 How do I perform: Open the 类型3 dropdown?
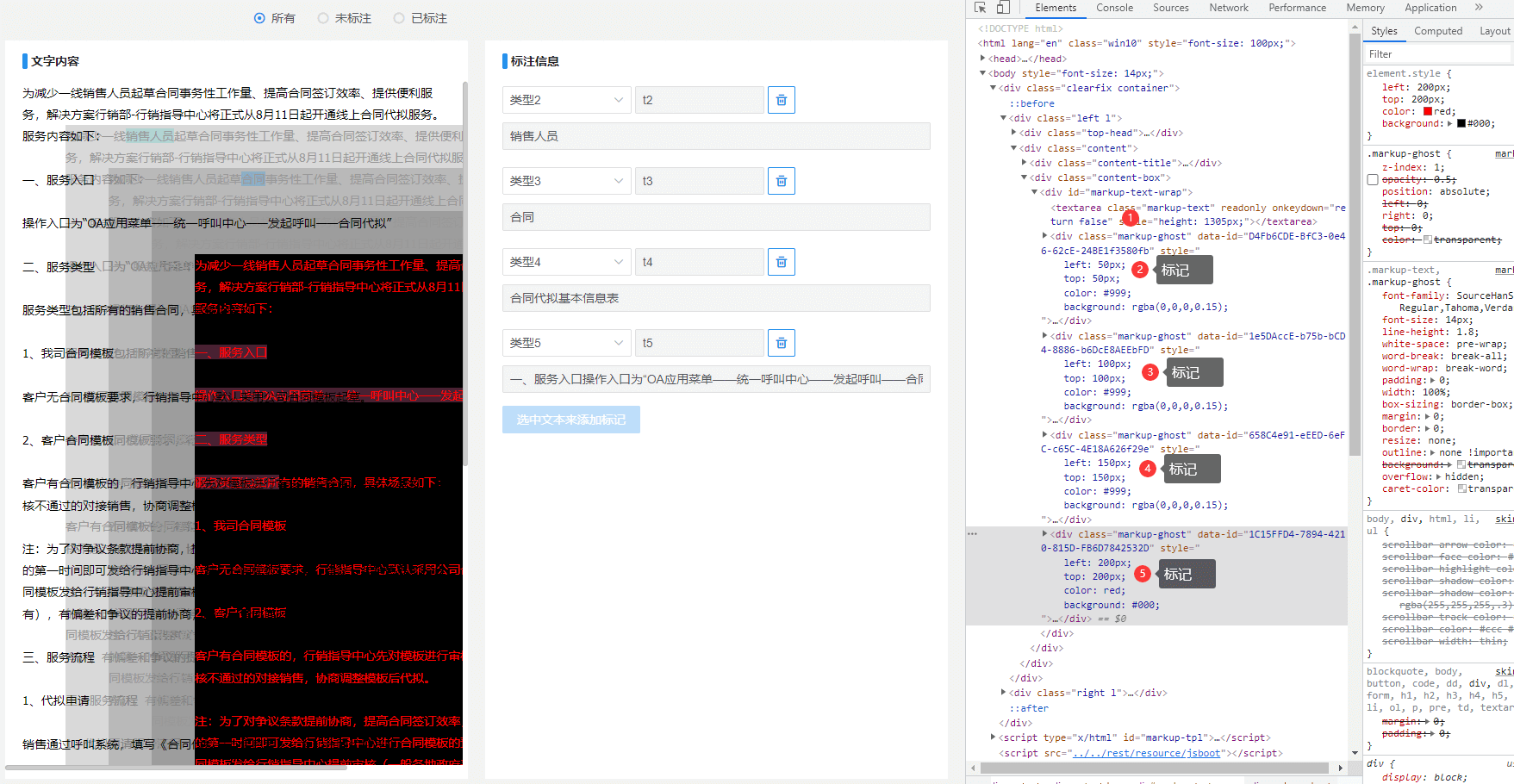(565, 181)
